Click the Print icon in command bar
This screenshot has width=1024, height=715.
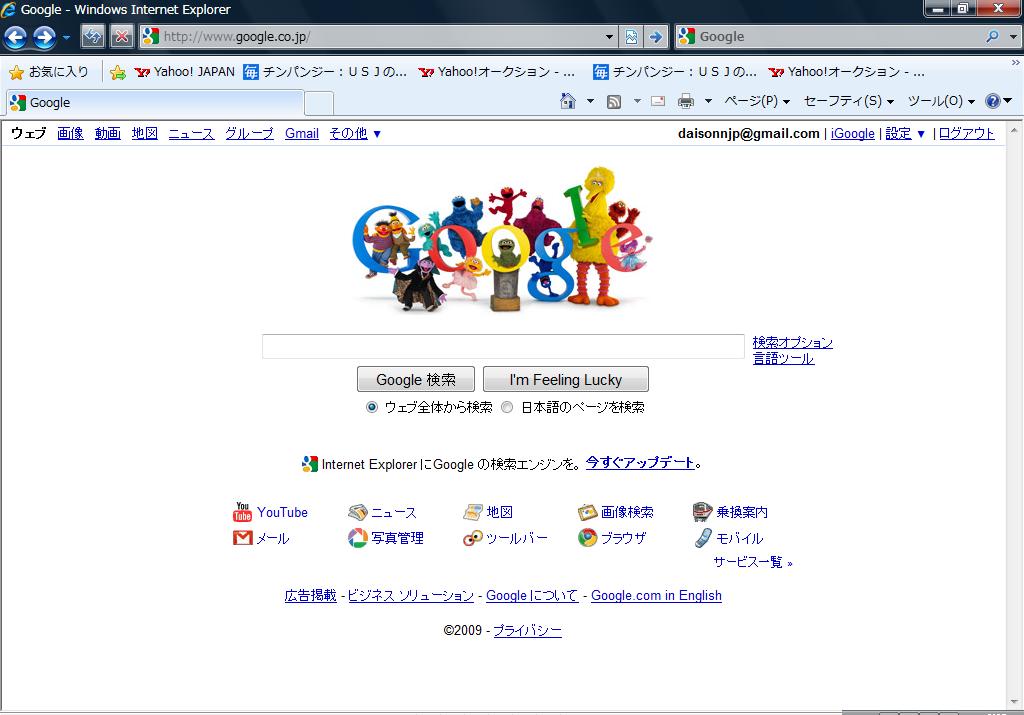(x=686, y=101)
